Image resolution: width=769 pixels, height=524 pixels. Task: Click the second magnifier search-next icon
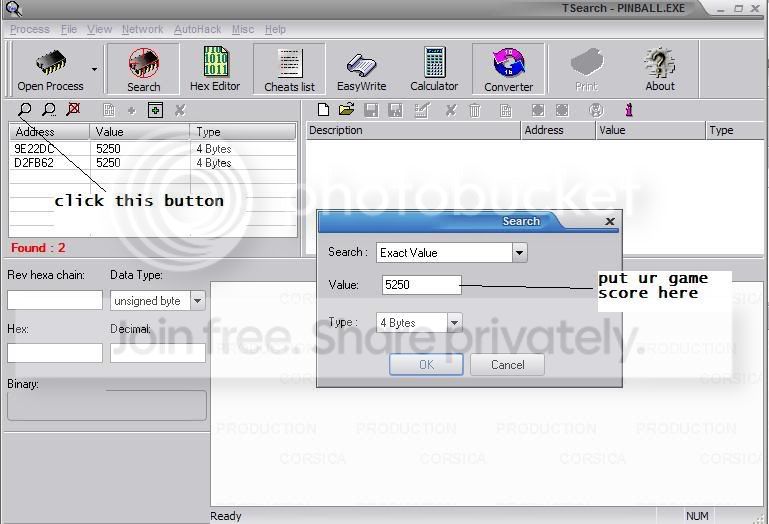pos(49,109)
